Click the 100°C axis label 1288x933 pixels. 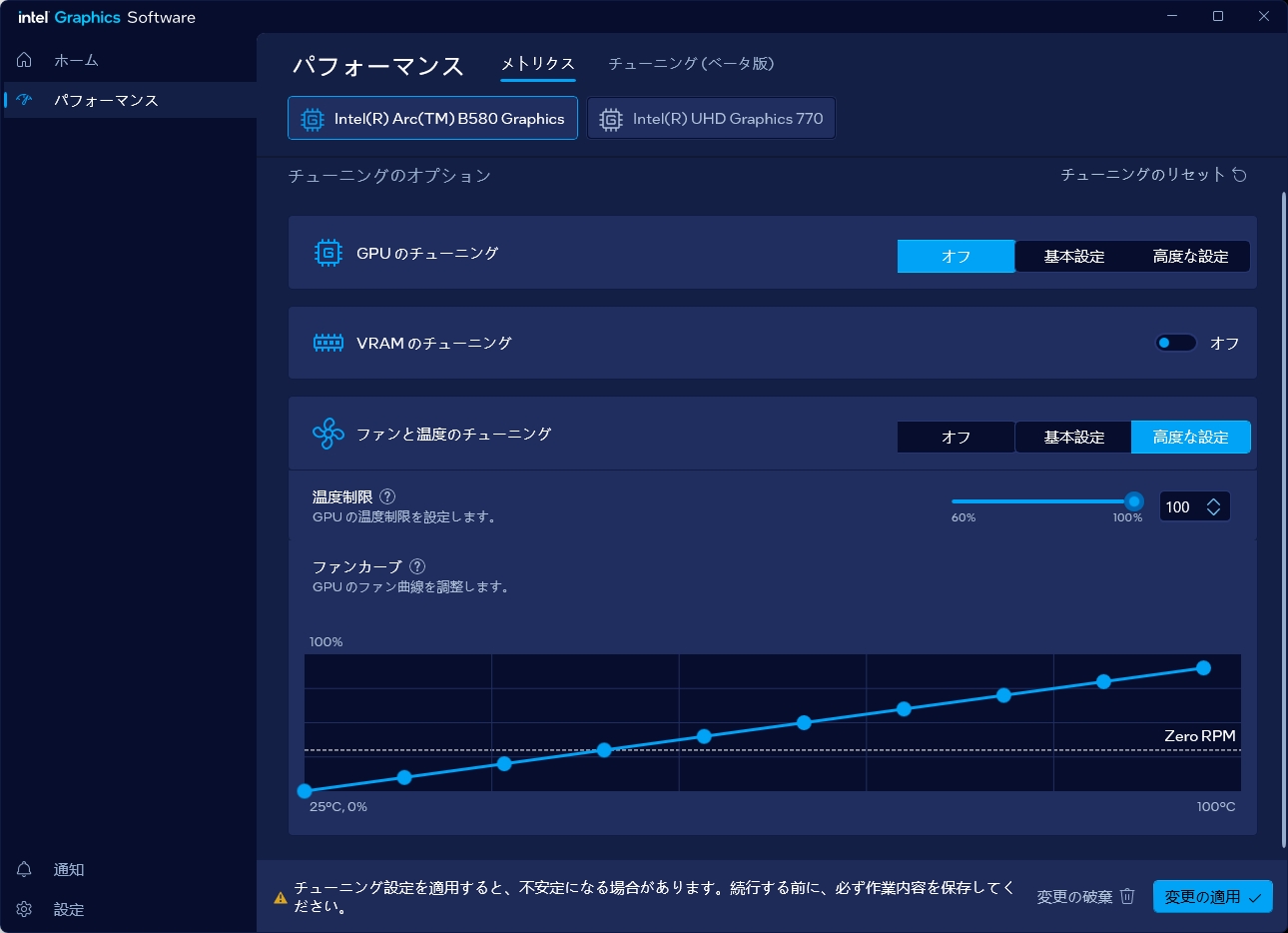tap(1216, 807)
